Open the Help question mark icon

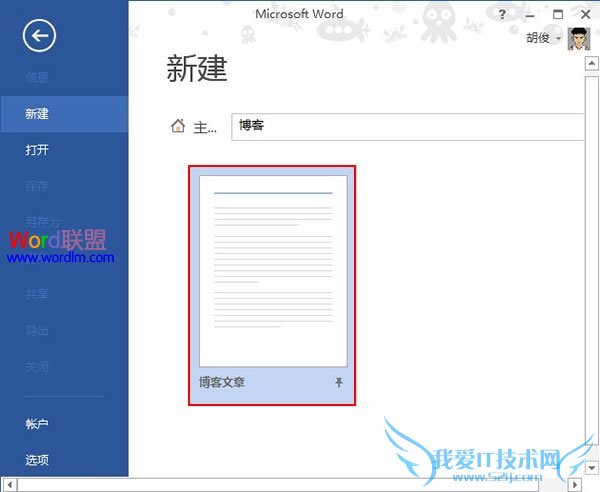tap(502, 15)
